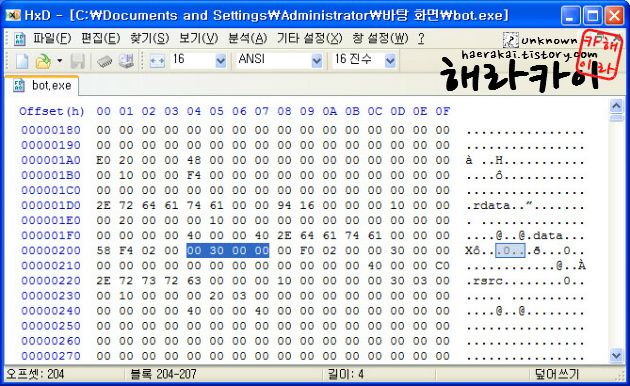Click the Open RAM chip icon
The width and height of the screenshot is (630, 386).
(104, 61)
